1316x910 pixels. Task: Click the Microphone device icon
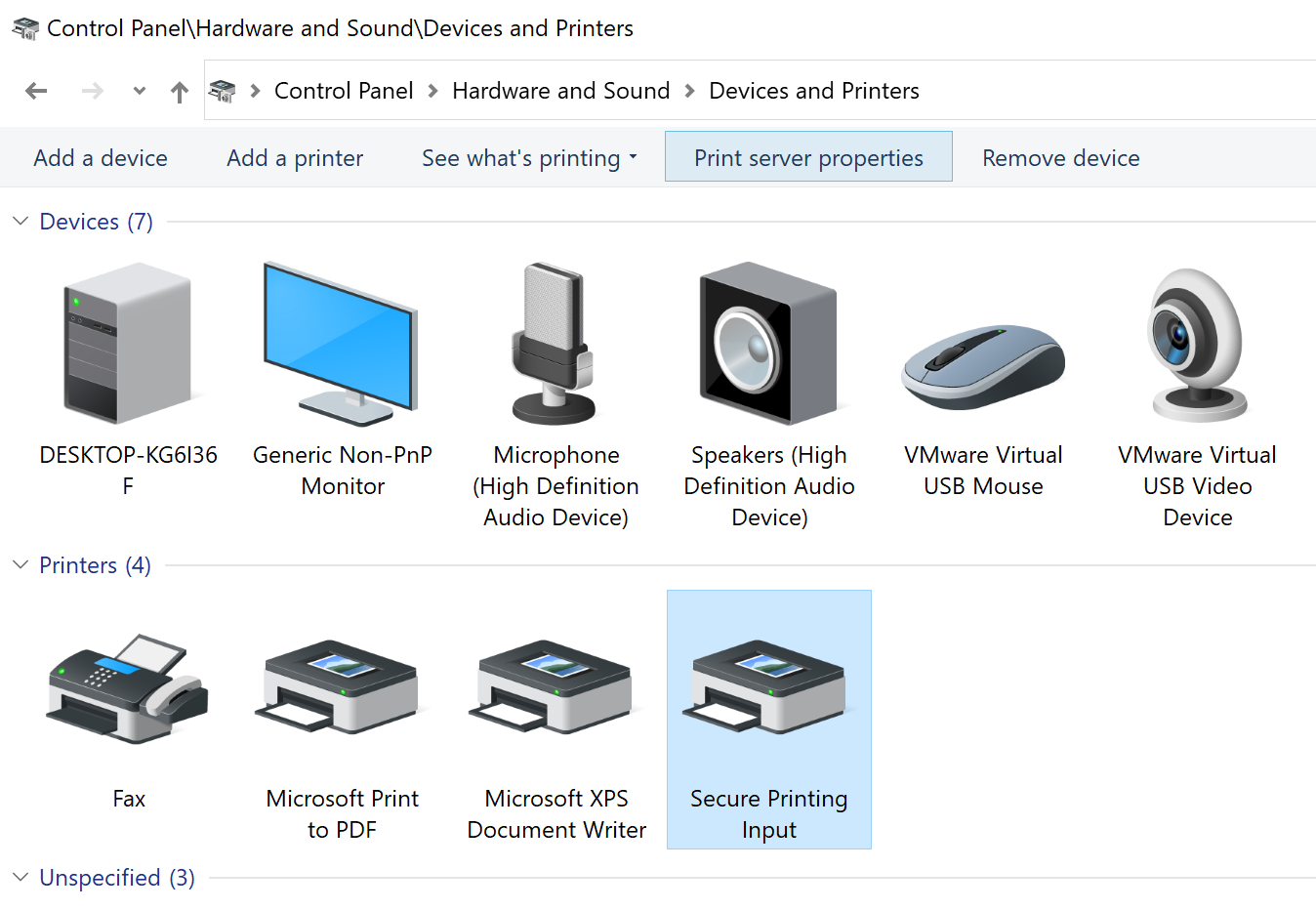pyautogui.click(x=555, y=343)
